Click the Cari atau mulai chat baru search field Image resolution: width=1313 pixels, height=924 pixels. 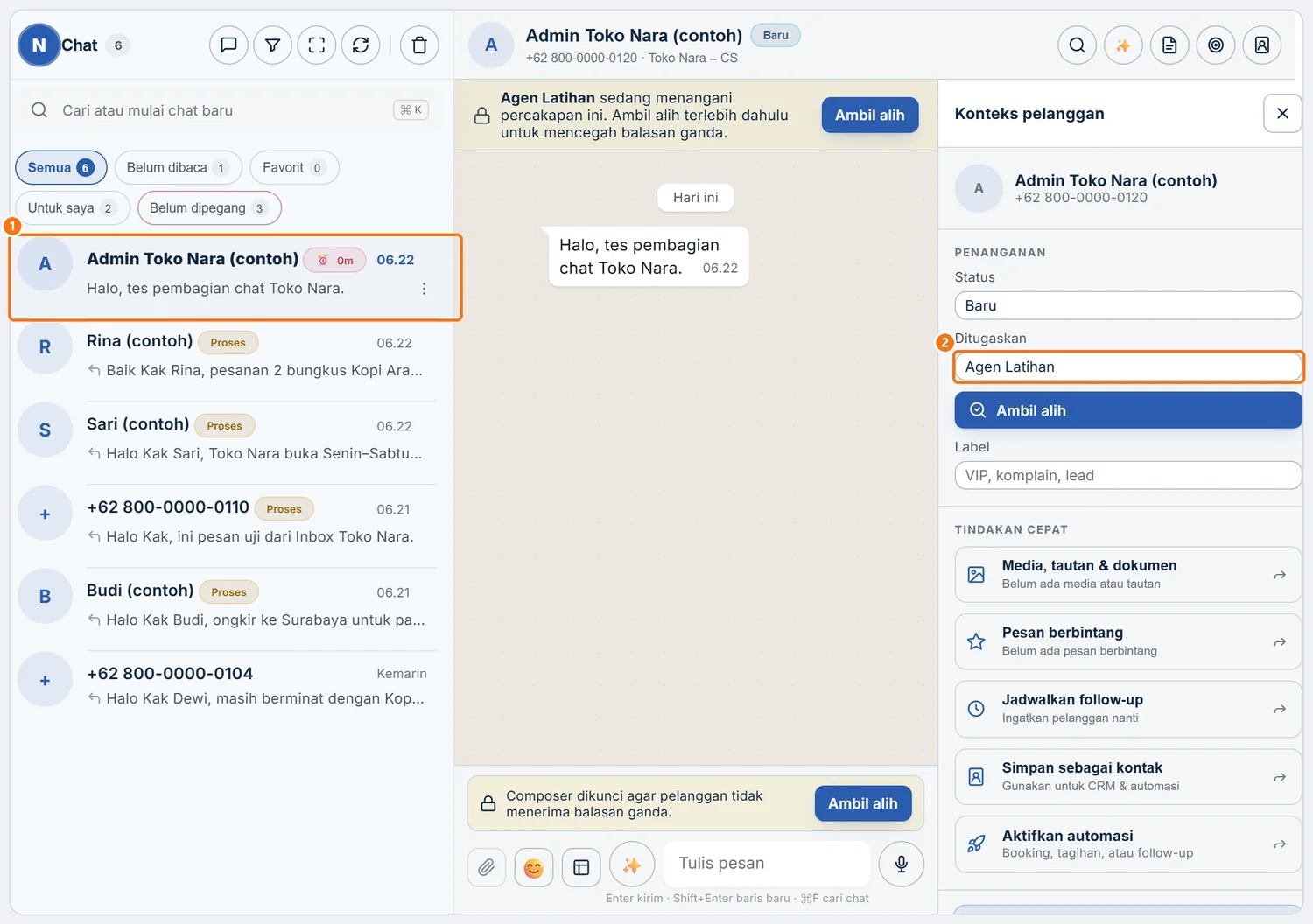pyautogui.click(x=226, y=110)
